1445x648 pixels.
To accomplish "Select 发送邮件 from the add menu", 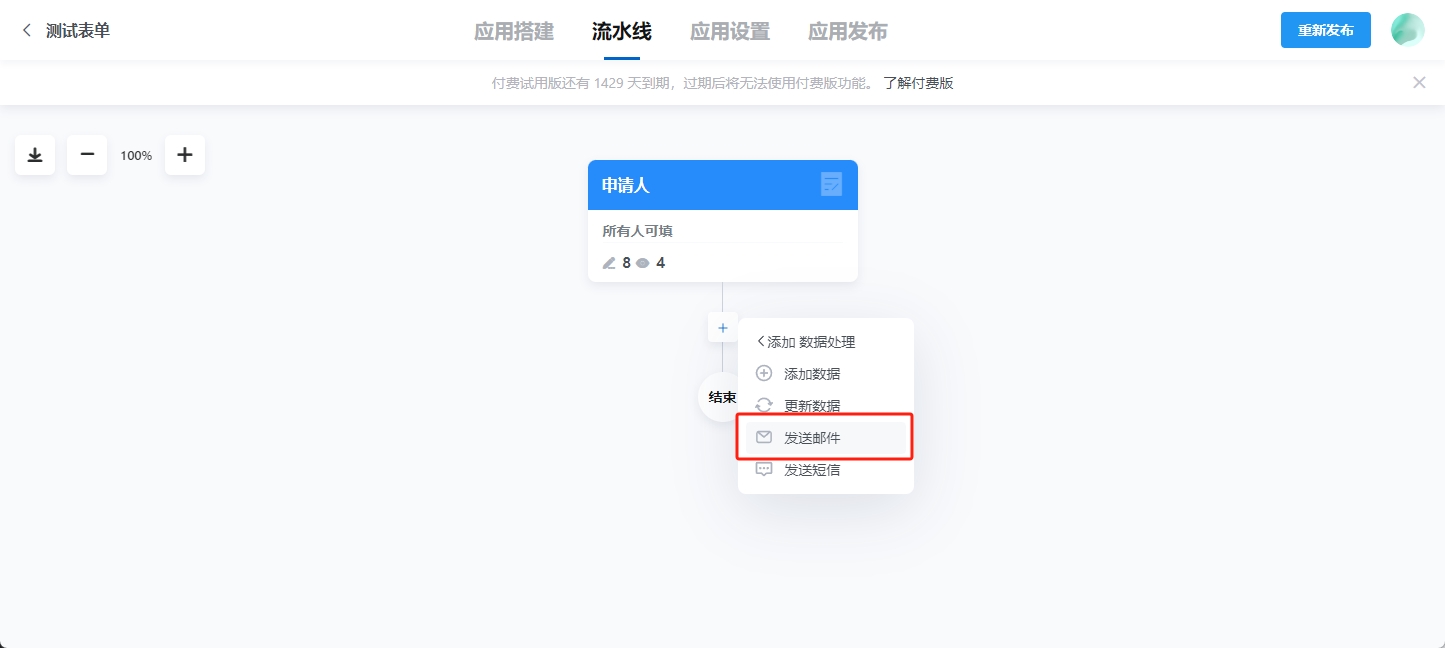I will point(811,437).
